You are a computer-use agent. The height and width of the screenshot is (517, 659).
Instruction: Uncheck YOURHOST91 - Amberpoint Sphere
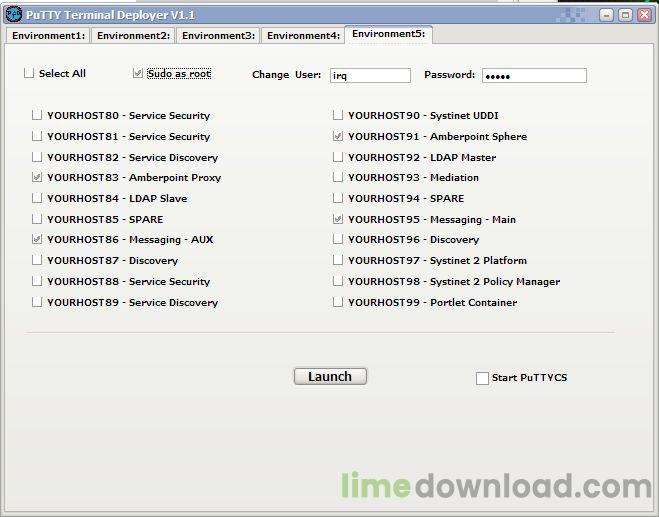338,136
